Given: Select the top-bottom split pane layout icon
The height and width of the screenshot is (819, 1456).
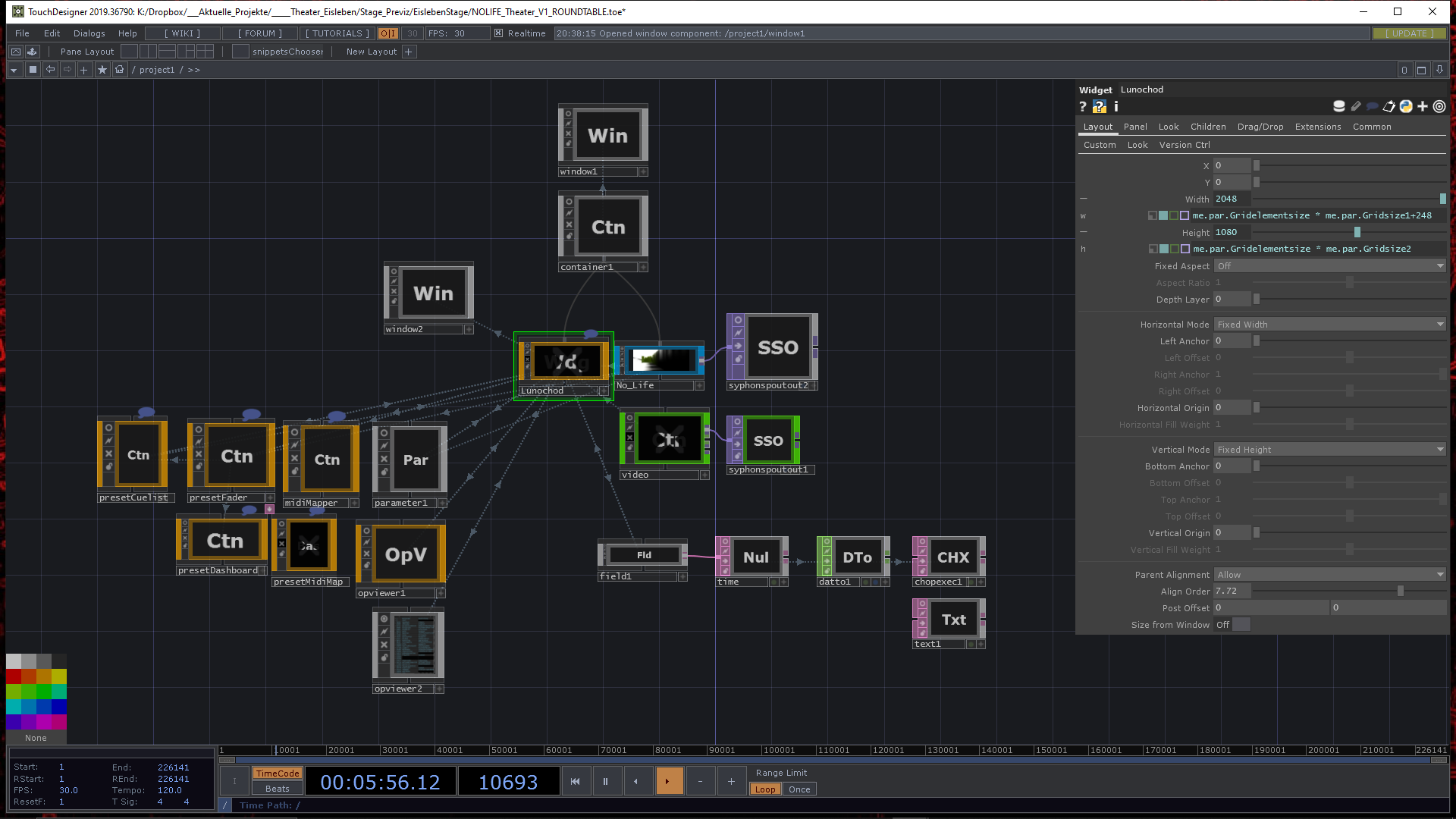Looking at the screenshot, I should click(x=168, y=52).
